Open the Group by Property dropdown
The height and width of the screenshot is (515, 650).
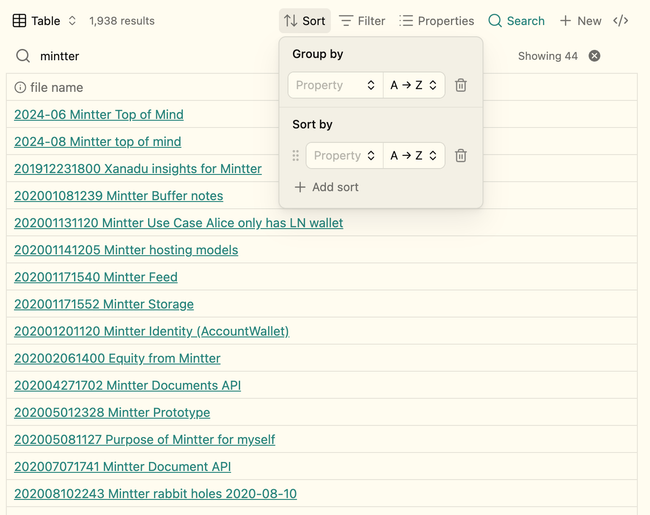pyautogui.click(x=335, y=85)
